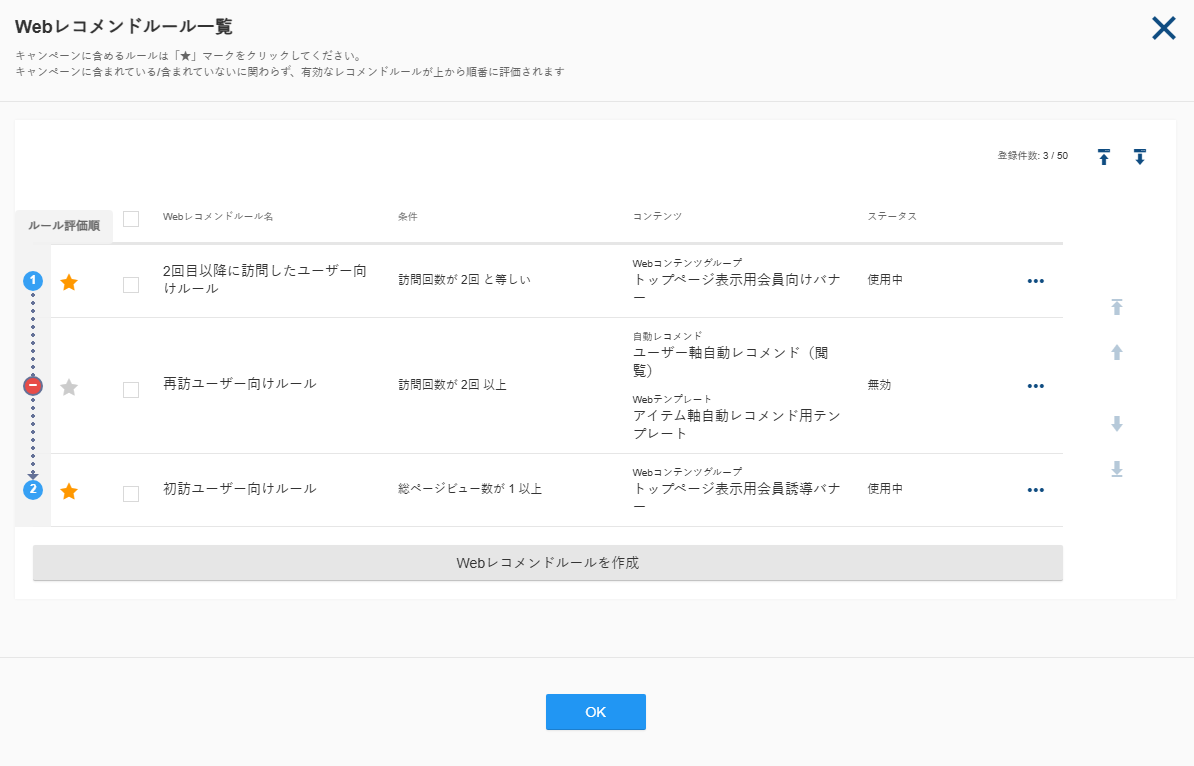Image resolution: width=1194 pixels, height=766 pixels.
Task: Click the move-to-bottom arrow icon beside registration count
Action: coord(1139,157)
